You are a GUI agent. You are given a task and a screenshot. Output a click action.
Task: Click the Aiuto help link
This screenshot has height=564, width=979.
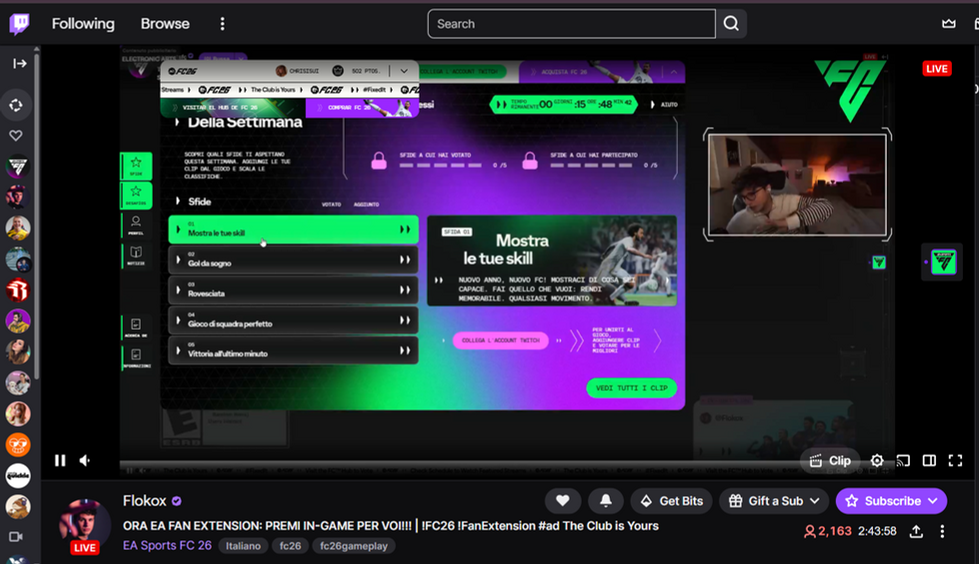[665, 105]
